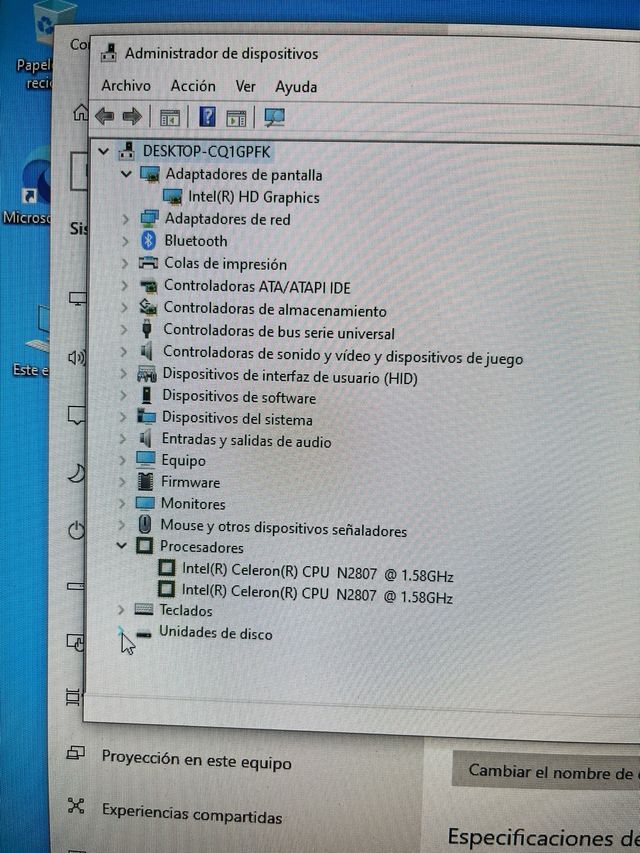Collapse the DESKTOP-CQ1GPFK root node
This screenshot has height=853, width=640.
pyautogui.click(x=104, y=151)
